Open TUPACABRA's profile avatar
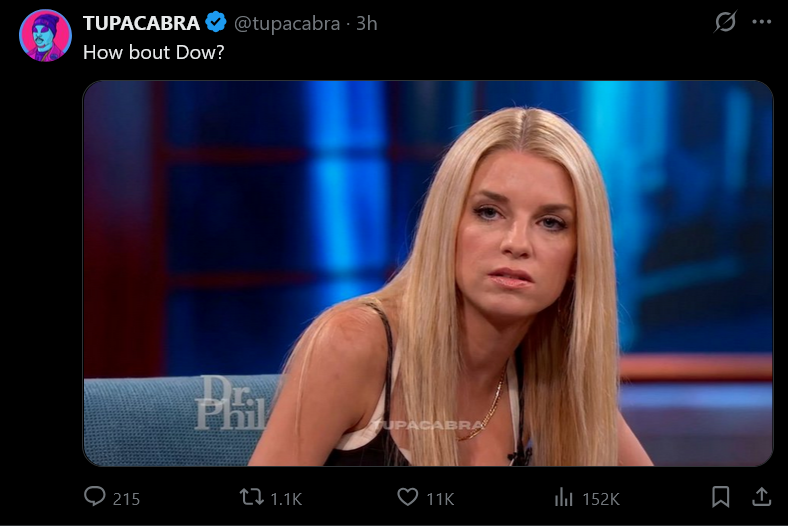 coord(45,35)
